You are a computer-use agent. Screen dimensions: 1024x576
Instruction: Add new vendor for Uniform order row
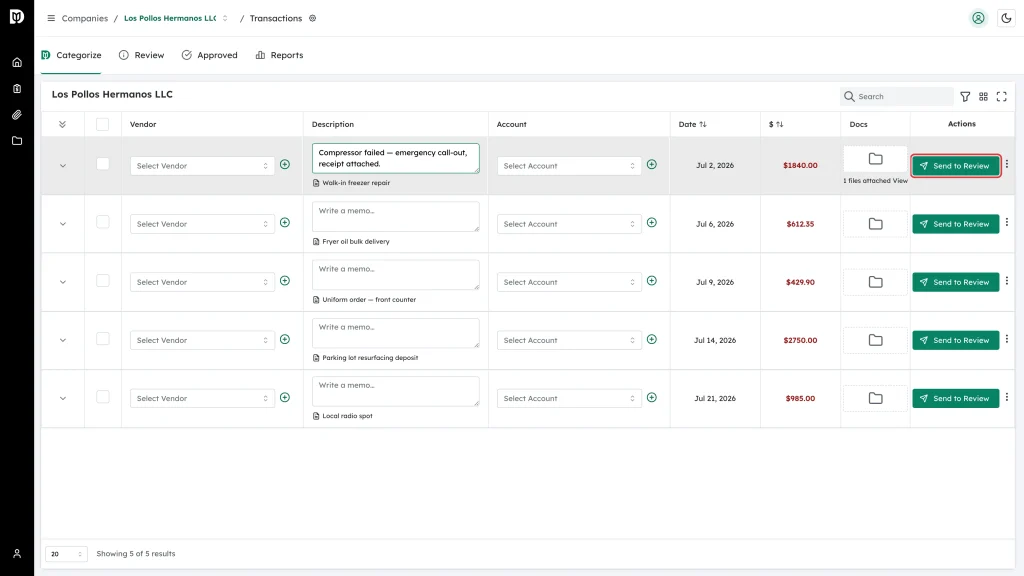285,281
